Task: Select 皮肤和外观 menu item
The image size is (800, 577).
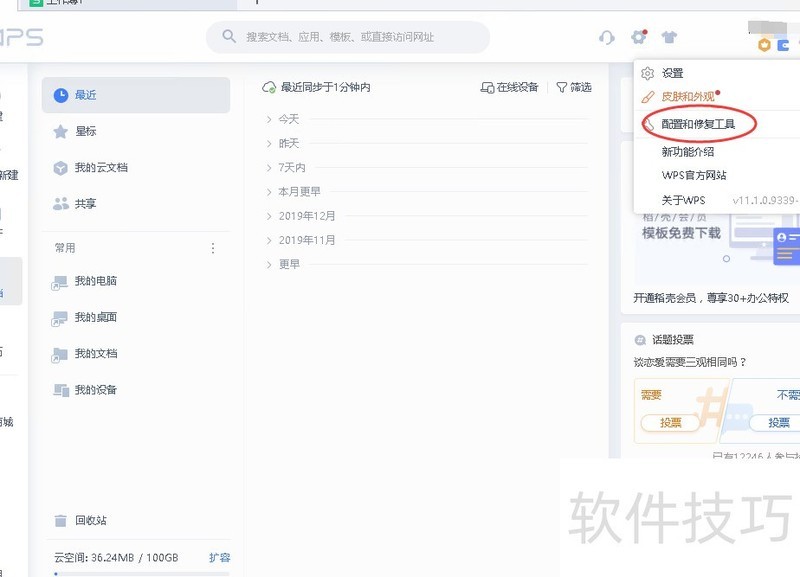Action: coord(688,97)
